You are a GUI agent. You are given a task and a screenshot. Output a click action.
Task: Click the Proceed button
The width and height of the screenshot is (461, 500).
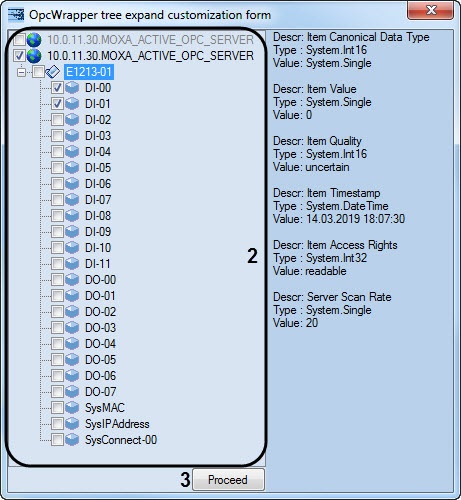[x=228, y=480]
